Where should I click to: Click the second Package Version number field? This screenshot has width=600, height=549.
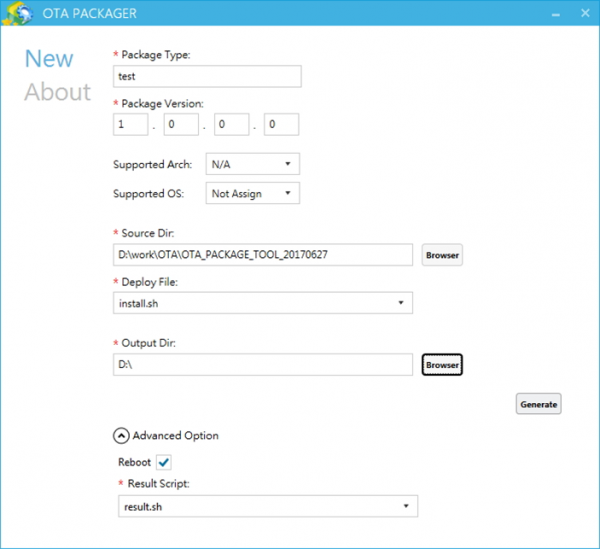click(181, 125)
